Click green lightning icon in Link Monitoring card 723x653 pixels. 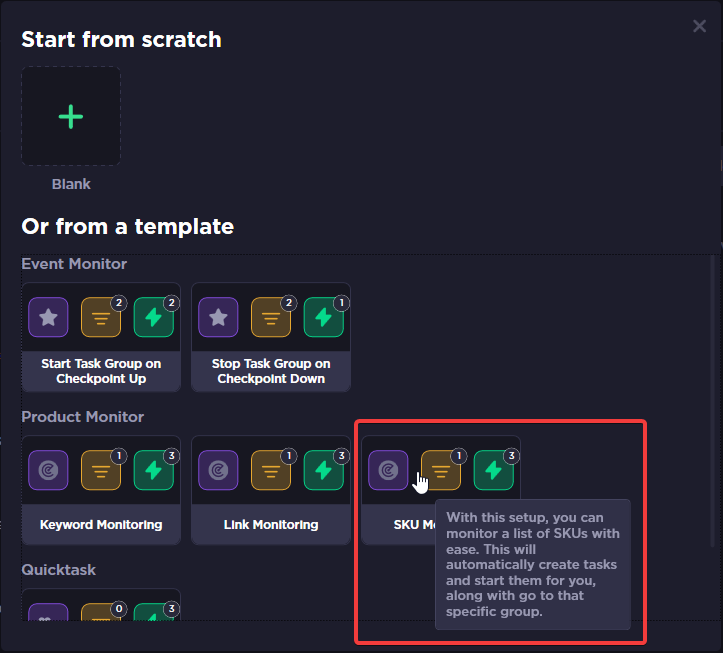(324, 470)
